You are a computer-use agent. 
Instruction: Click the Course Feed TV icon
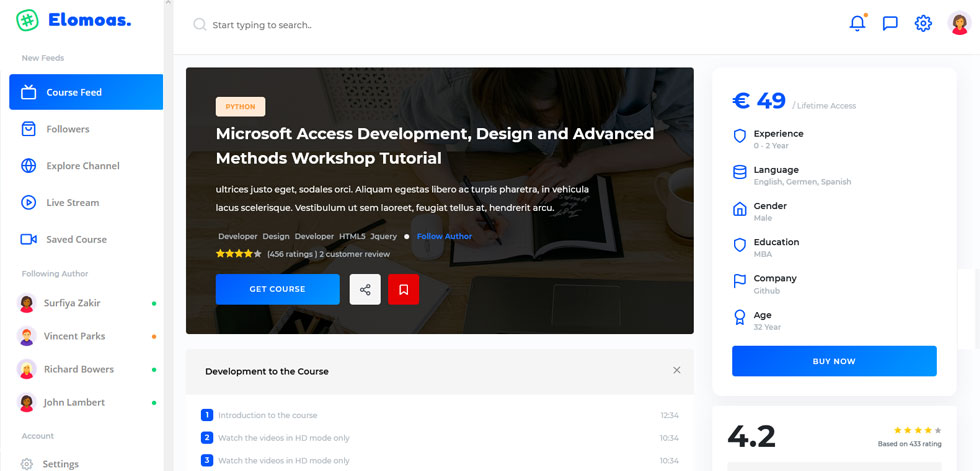28,92
